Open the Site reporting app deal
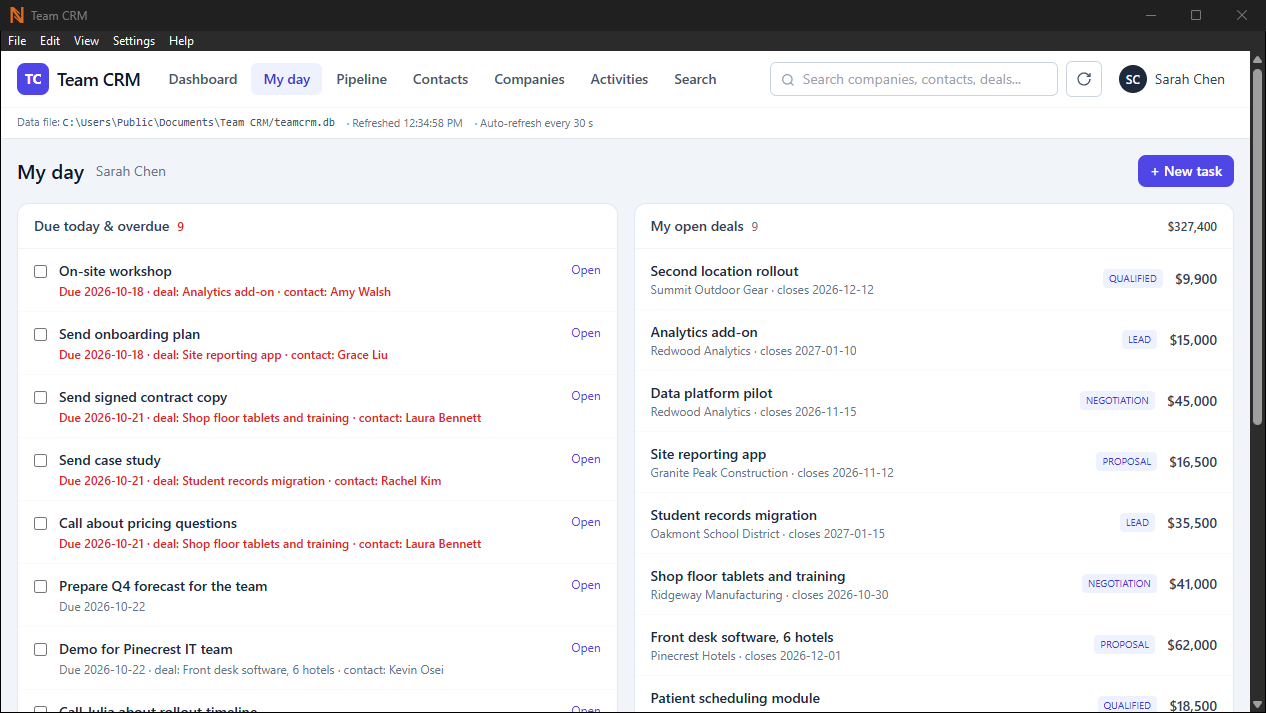This screenshot has height=713, width=1266. 934,462
